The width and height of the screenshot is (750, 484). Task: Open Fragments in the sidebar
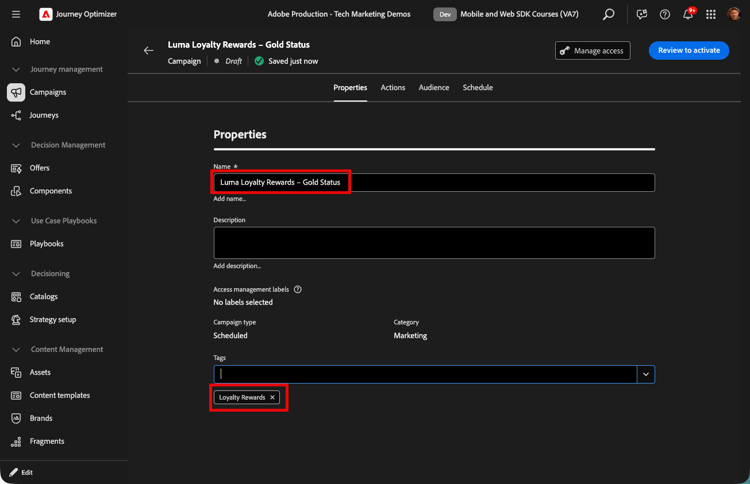pyautogui.click(x=47, y=441)
